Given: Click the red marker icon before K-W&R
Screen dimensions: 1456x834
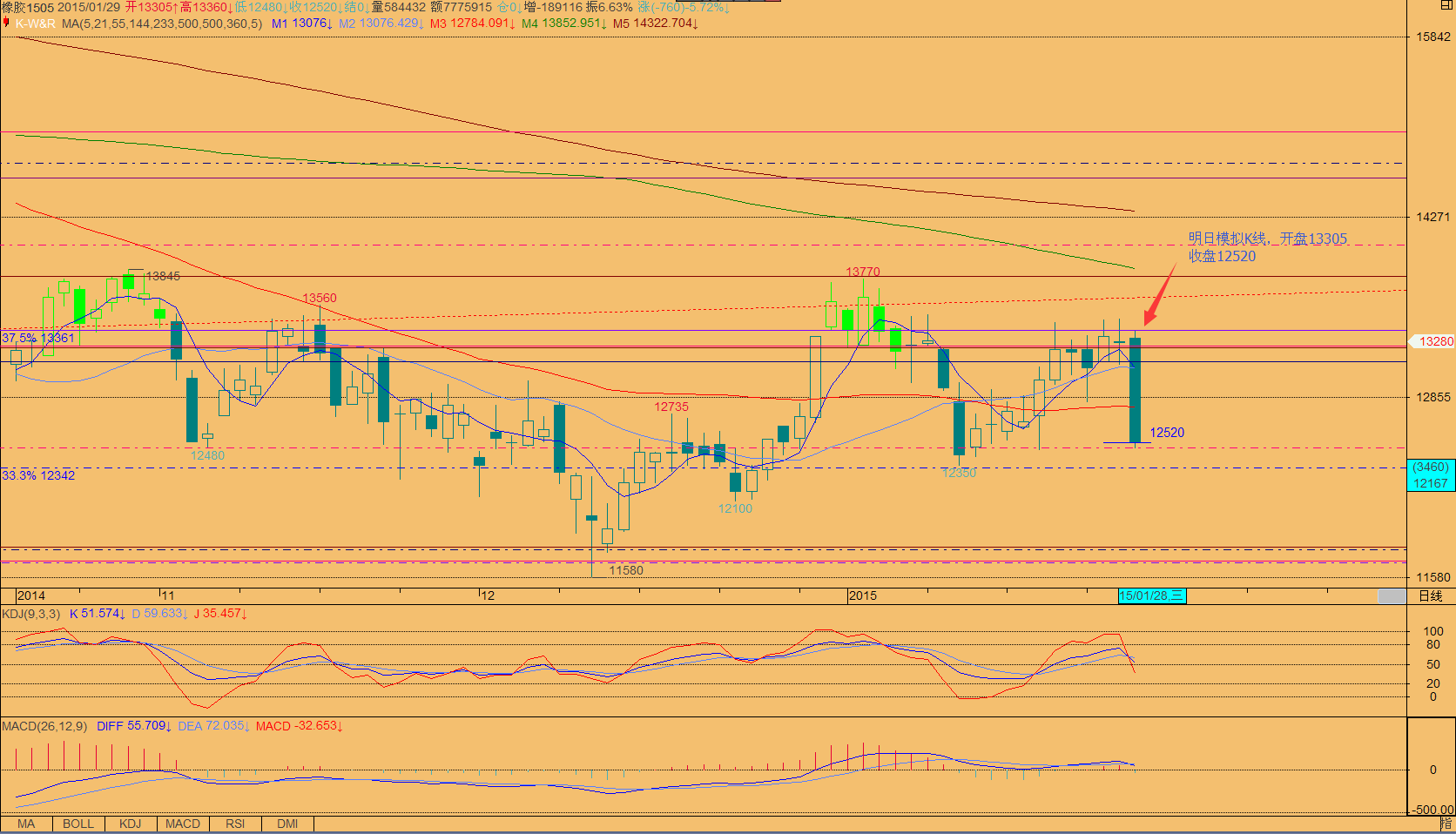Looking at the screenshot, I should [x=6, y=23].
